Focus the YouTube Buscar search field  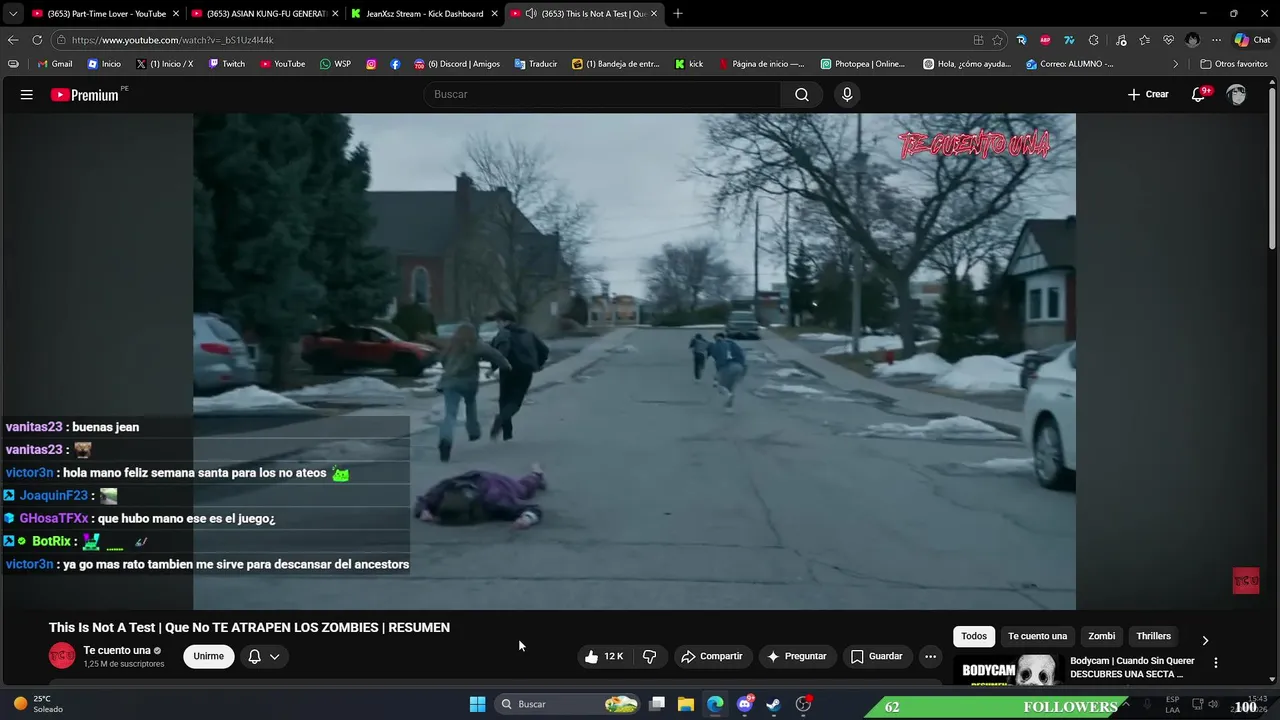(603, 94)
